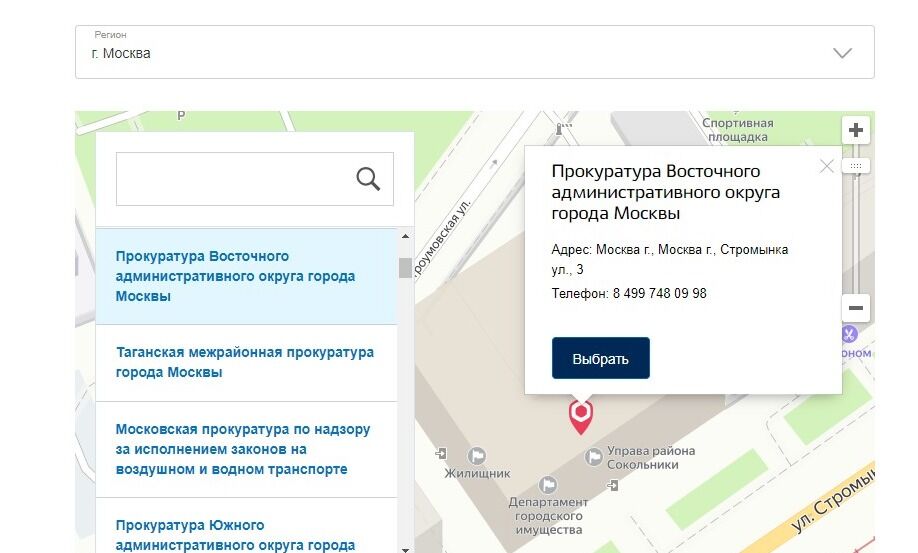
Task: Click the Управа района Сокольники map label
Action: coord(651,458)
